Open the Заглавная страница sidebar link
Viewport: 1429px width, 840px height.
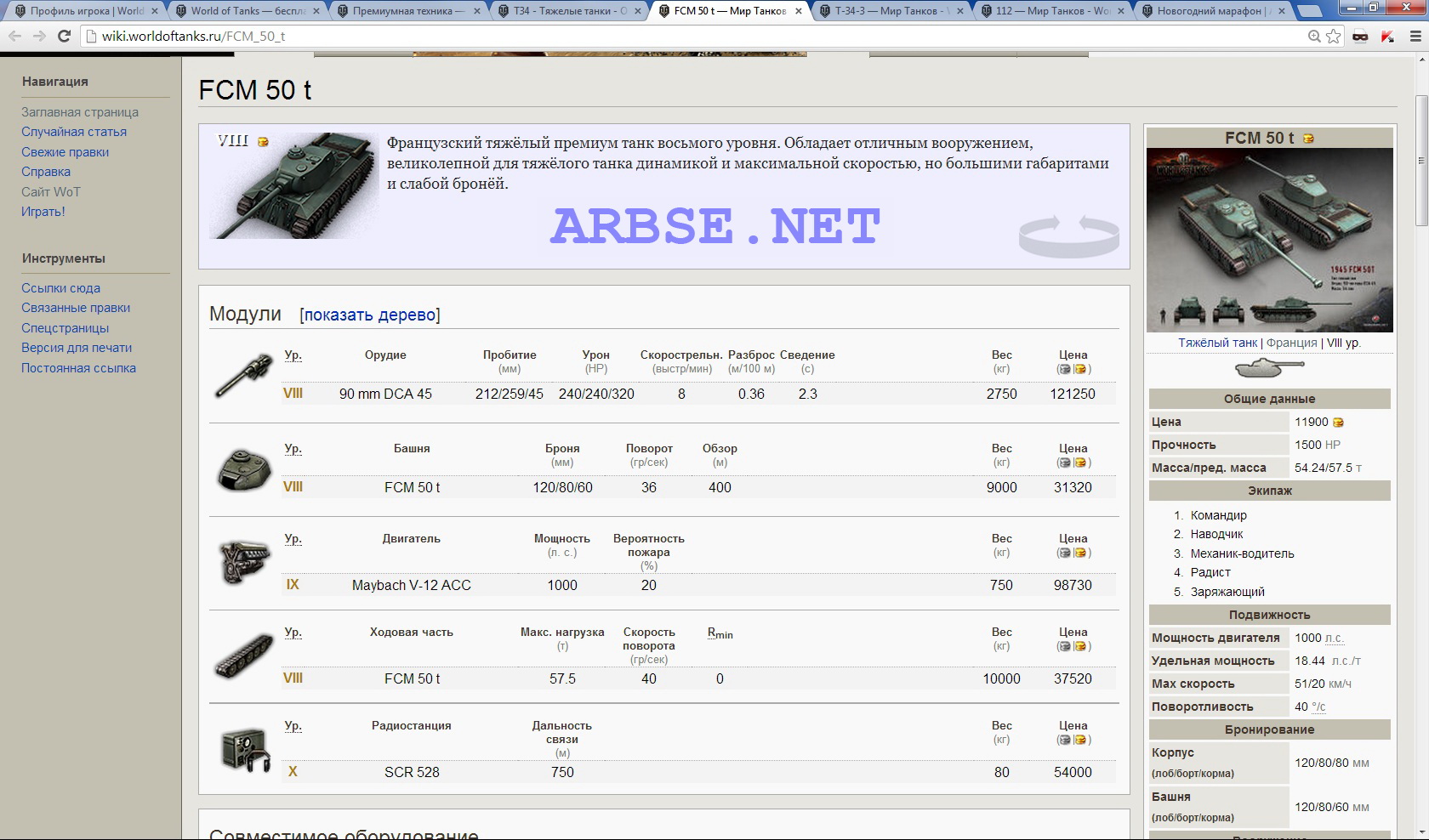pos(80,112)
